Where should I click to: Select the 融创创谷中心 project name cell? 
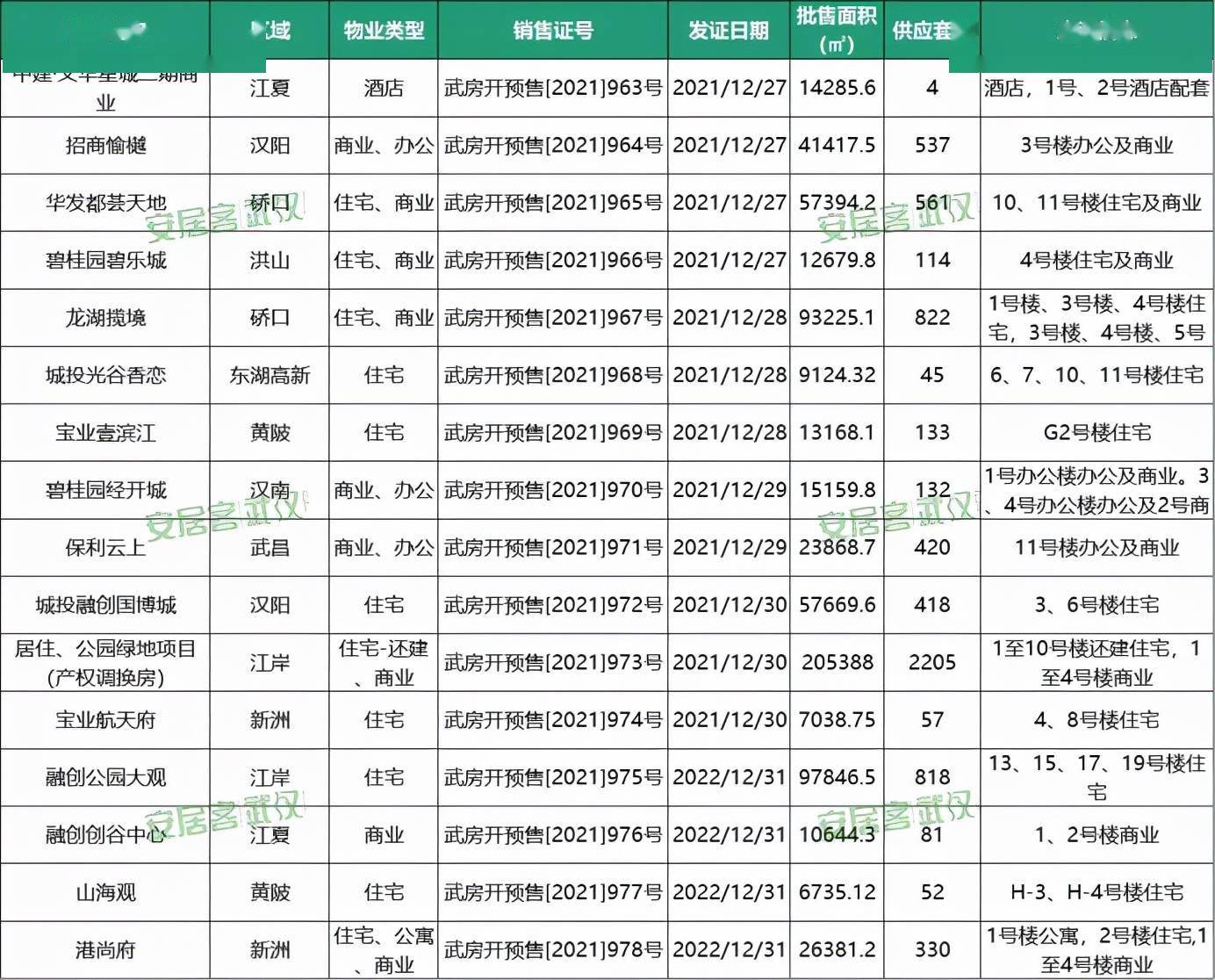click(x=105, y=835)
